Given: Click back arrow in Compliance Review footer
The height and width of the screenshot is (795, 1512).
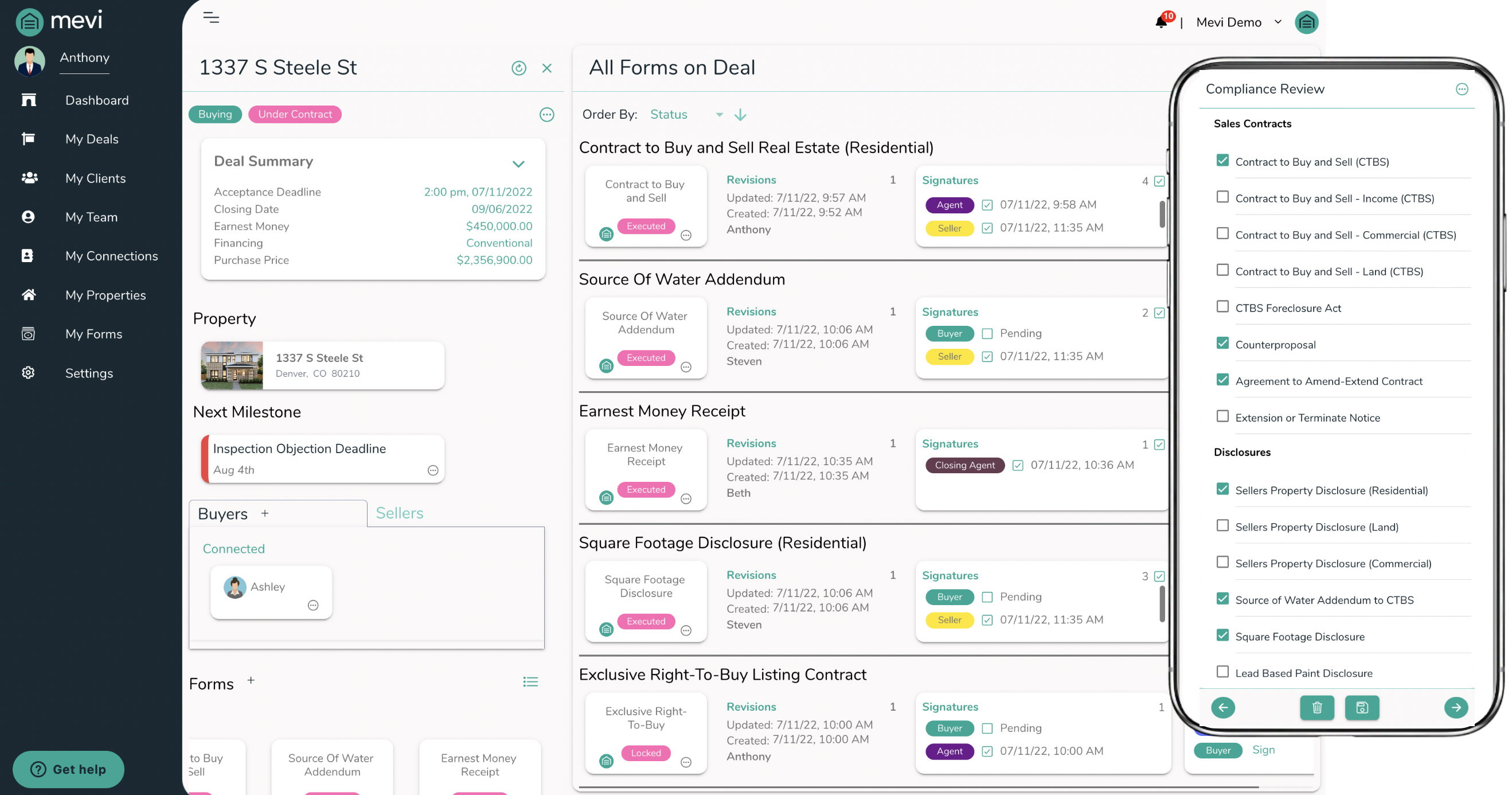Looking at the screenshot, I should click(x=1222, y=707).
